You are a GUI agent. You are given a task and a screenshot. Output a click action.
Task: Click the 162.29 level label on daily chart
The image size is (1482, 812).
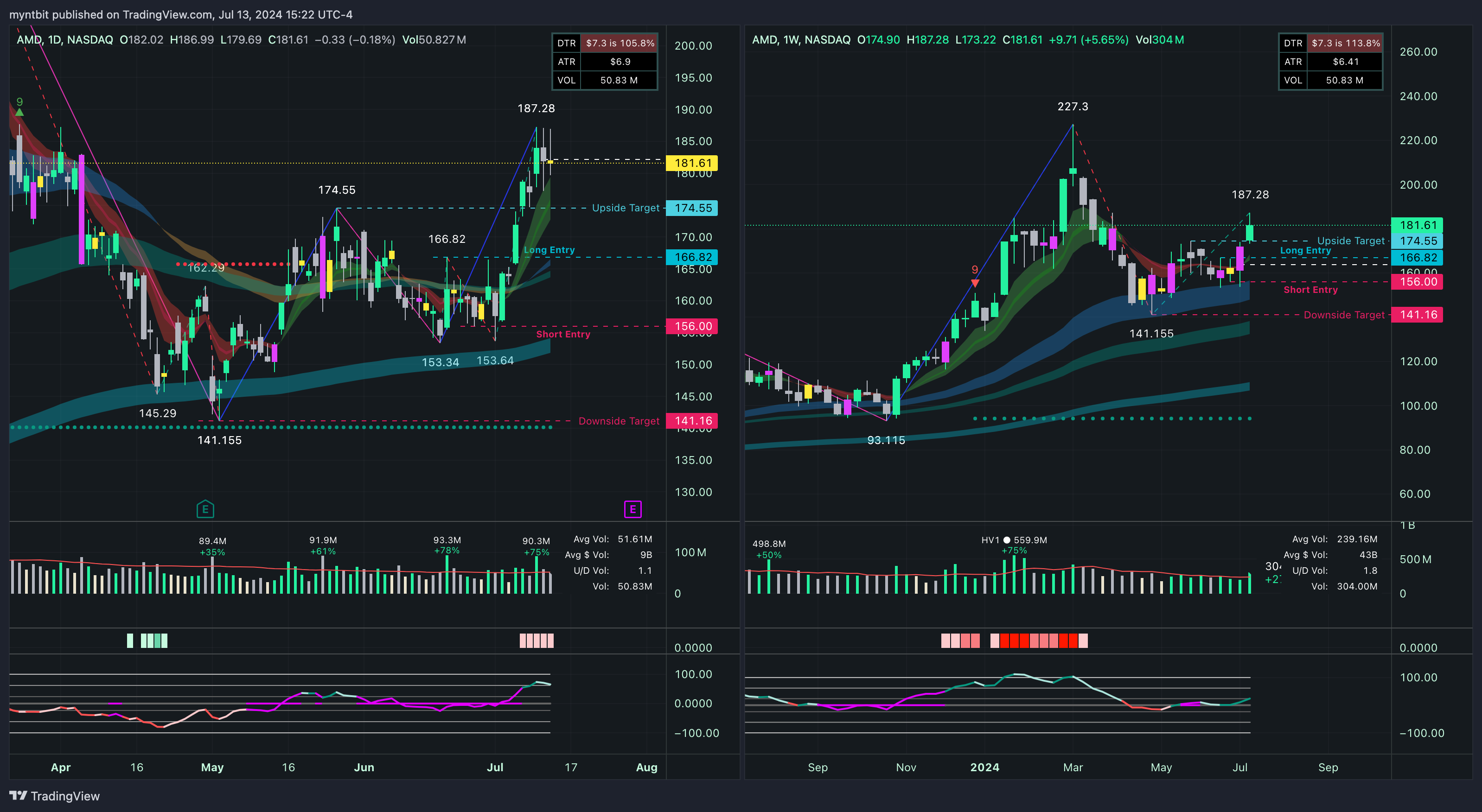pyautogui.click(x=206, y=267)
